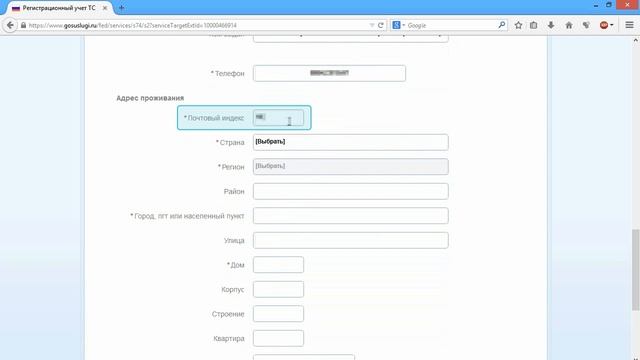
Task: Click the magnifier search icon in the search box
Action: point(502,25)
